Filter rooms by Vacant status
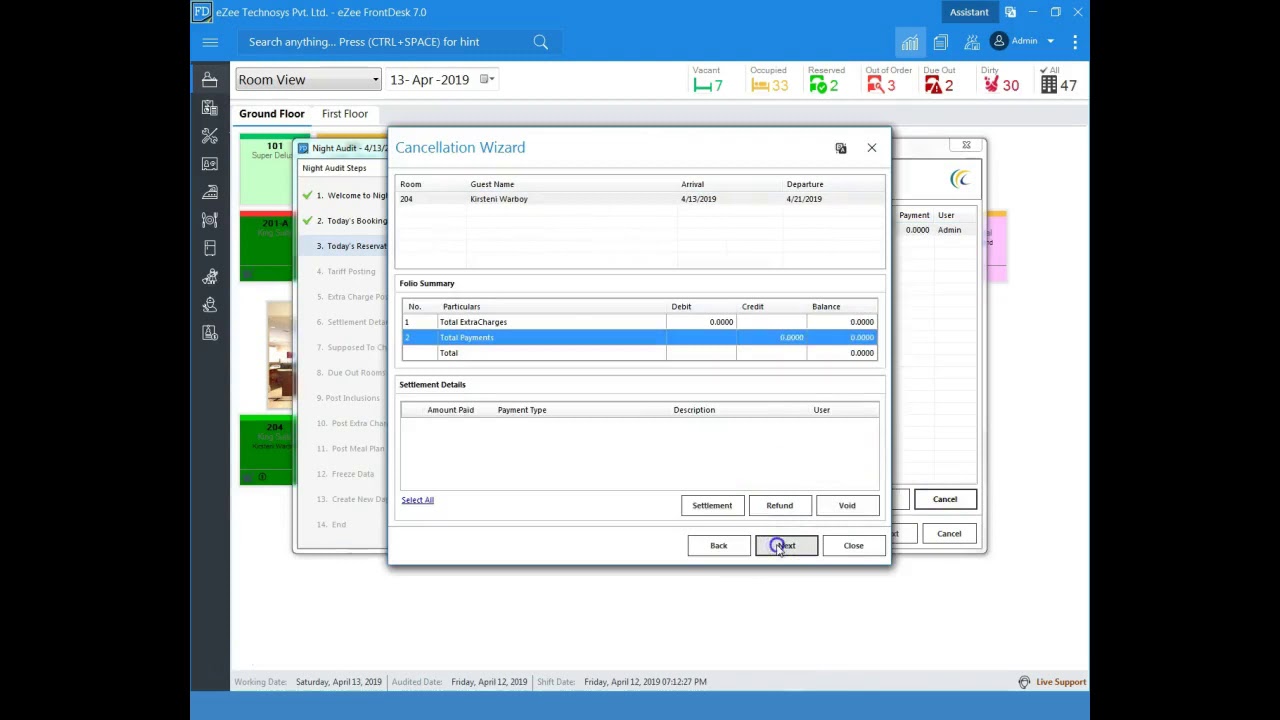This screenshot has height=720, width=1280. click(708, 80)
